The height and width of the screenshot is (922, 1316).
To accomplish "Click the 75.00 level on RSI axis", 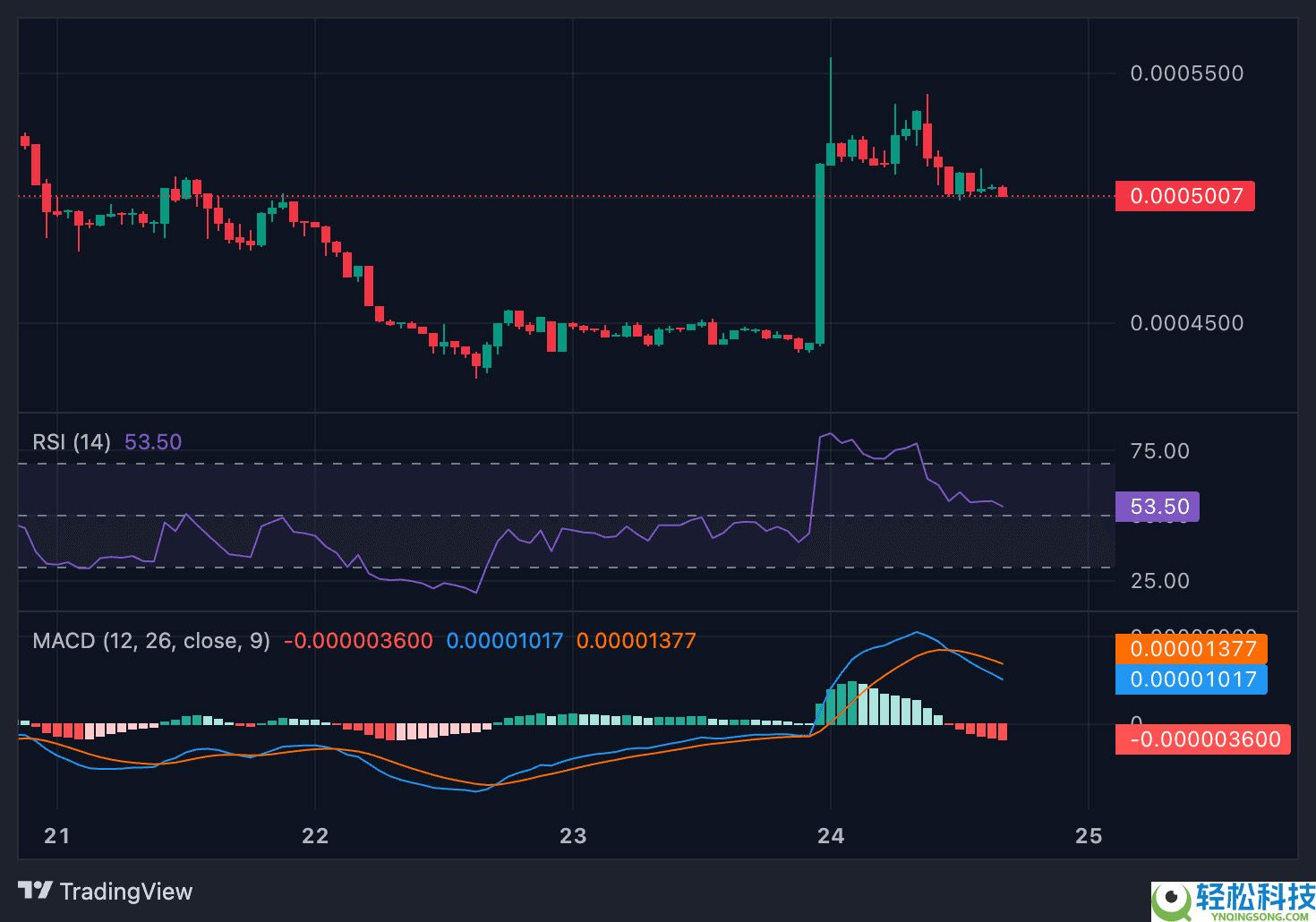I will [1159, 451].
